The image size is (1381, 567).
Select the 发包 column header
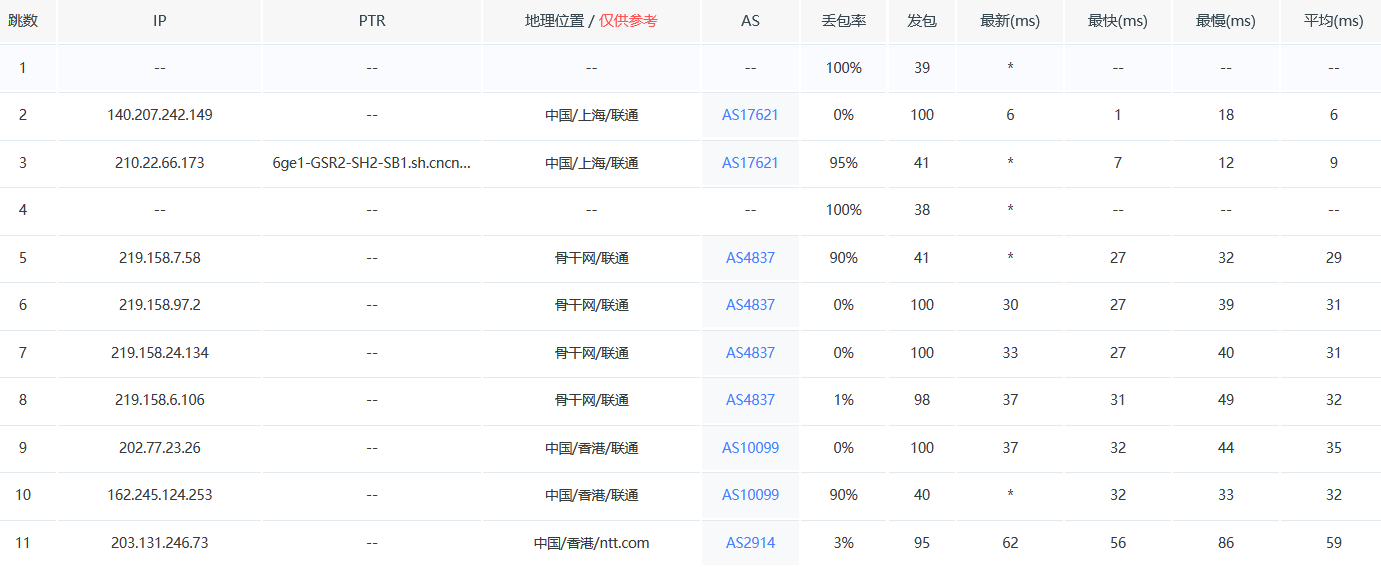[922, 21]
